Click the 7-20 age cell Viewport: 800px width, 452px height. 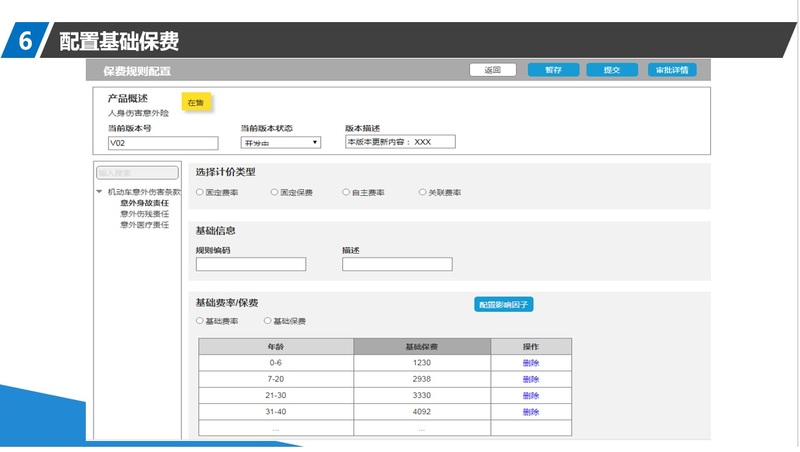pyautogui.click(x=276, y=379)
